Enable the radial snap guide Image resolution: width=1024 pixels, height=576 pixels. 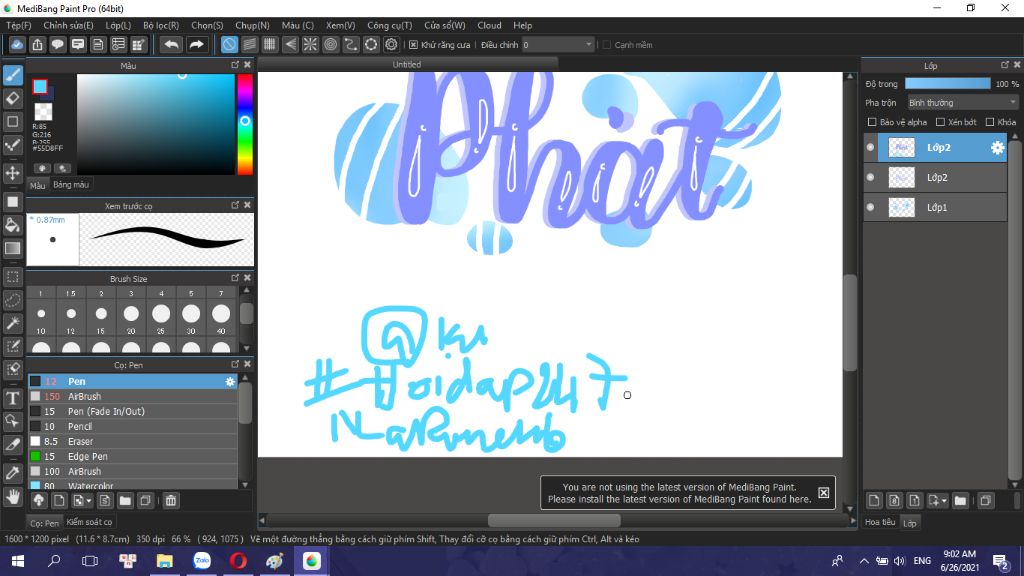(310, 44)
